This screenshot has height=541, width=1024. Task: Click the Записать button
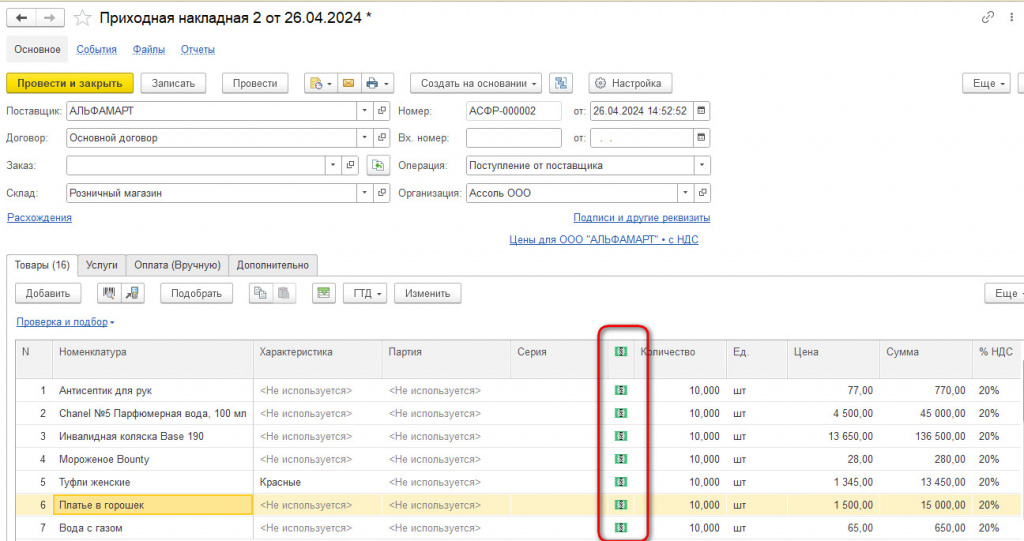pyautogui.click(x=173, y=83)
